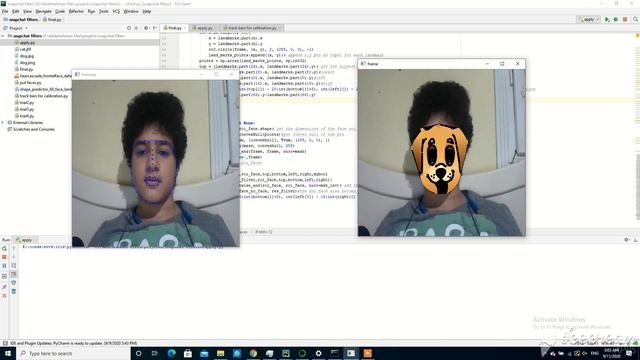Click the collapse all icon in Project panel header
Image resolution: width=640 pixels, height=360 pixels.
pyautogui.click(x=136, y=28)
